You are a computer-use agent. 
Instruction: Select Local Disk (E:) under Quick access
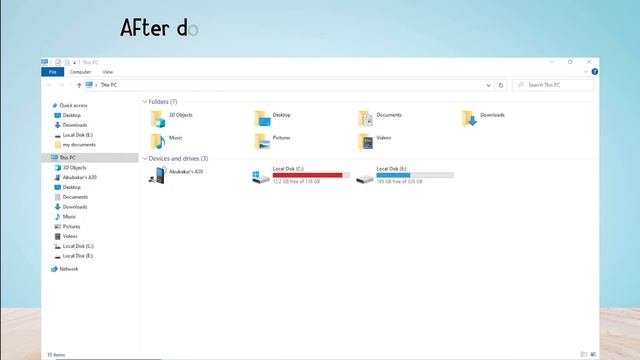pyautogui.click(x=78, y=135)
